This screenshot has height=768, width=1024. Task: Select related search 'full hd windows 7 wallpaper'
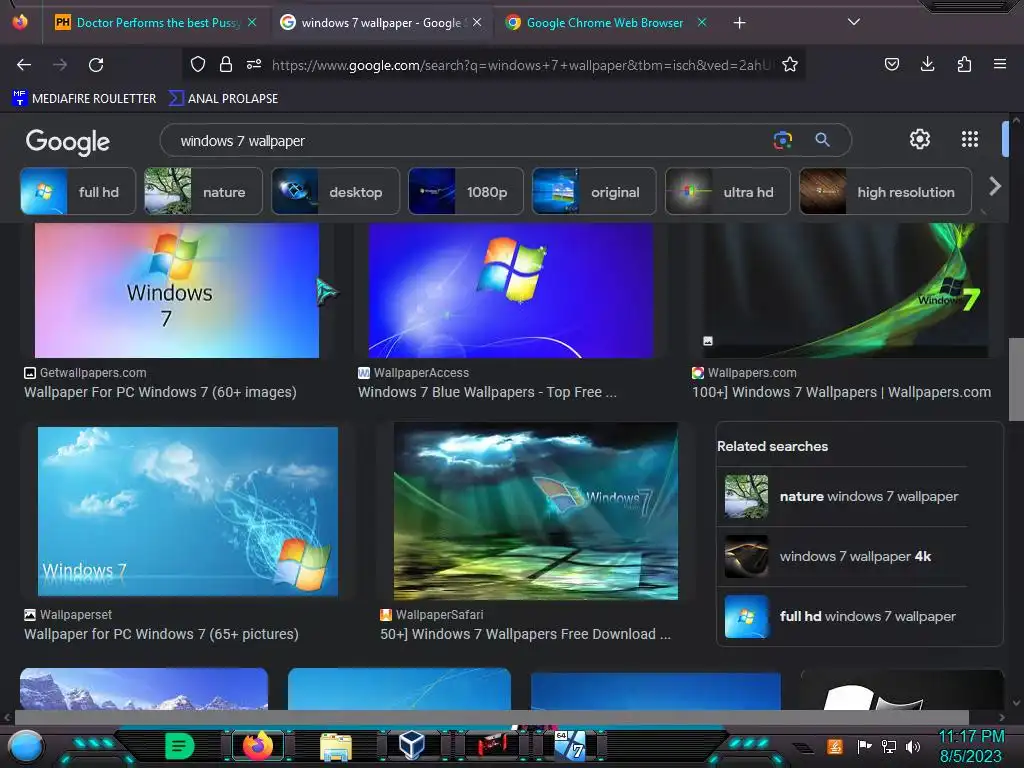842,616
